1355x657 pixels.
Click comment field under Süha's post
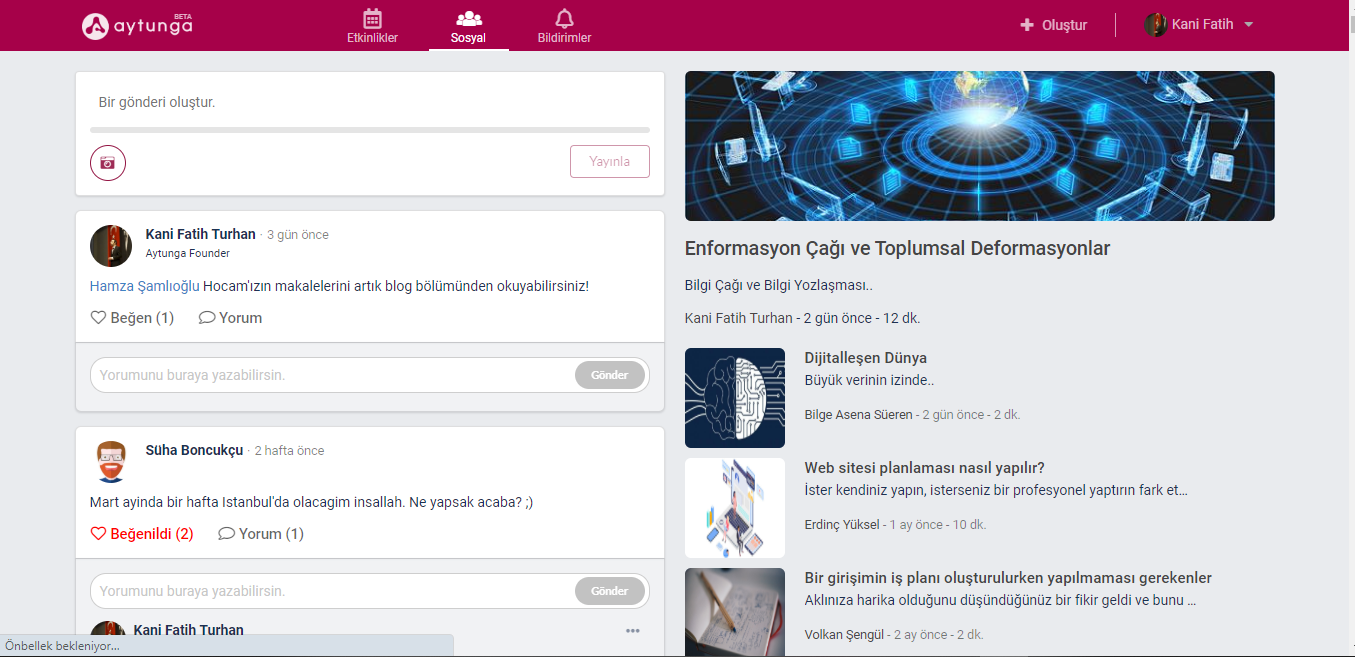point(332,591)
